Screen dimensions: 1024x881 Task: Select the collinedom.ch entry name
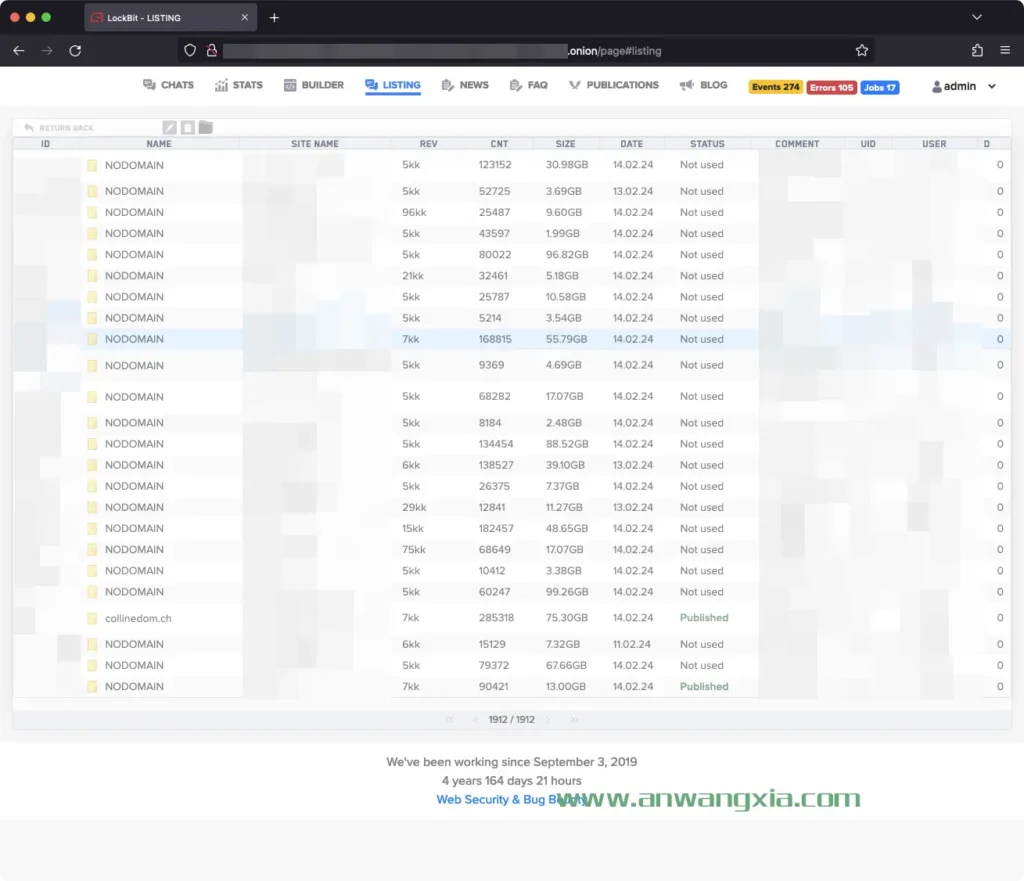tap(138, 618)
